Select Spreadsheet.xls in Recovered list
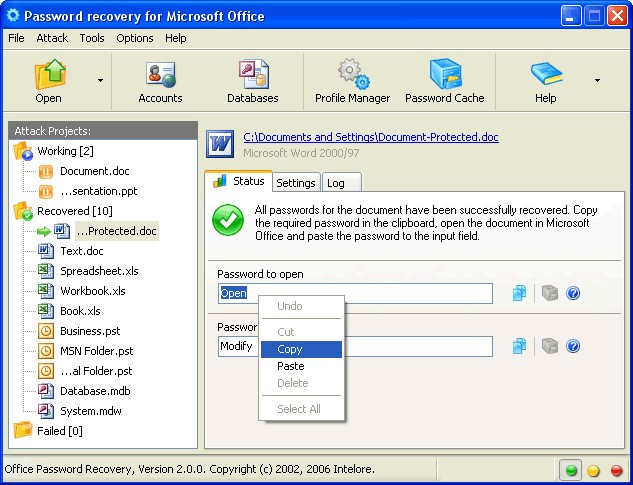The height and width of the screenshot is (485, 633). coord(99,271)
